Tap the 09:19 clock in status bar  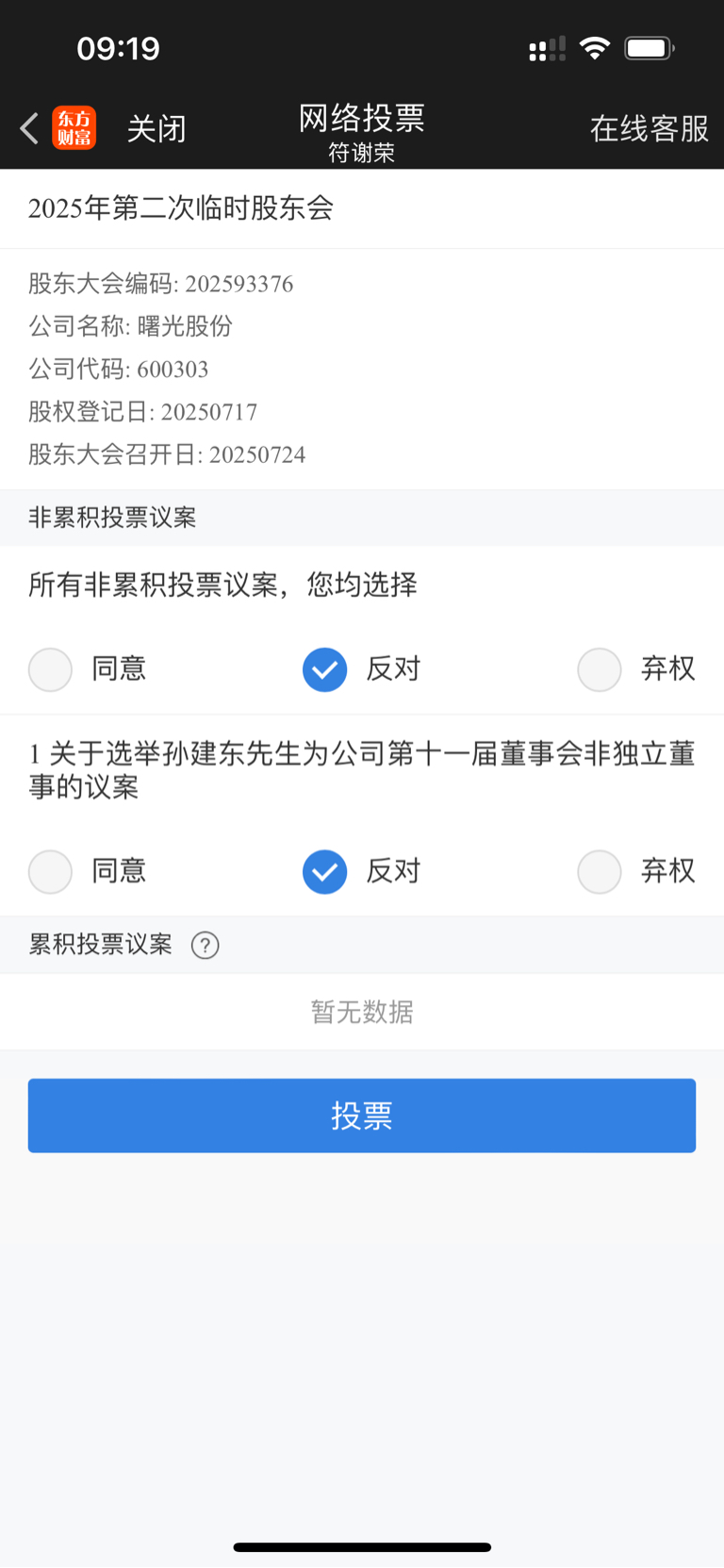click(x=119, y=48)
